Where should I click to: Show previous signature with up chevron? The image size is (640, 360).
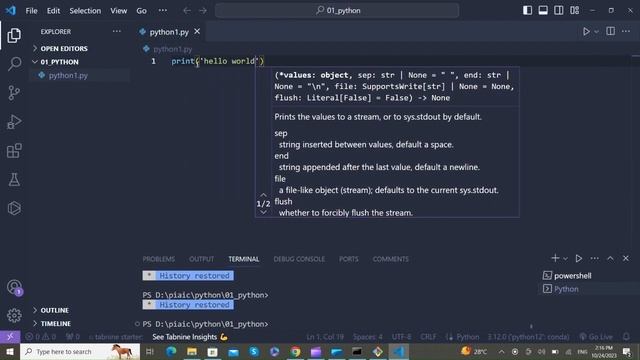(x=263, y=195)
